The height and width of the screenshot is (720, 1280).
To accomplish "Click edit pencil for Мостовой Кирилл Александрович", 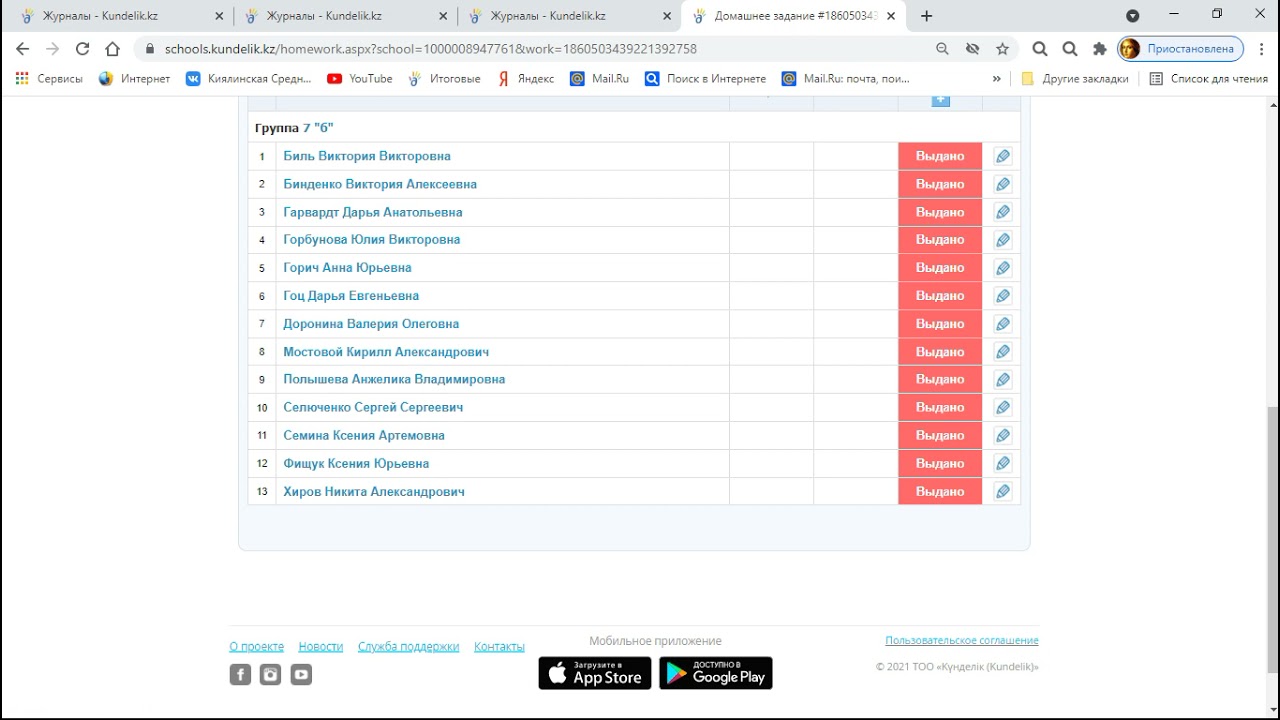I will click(1002, 352).
